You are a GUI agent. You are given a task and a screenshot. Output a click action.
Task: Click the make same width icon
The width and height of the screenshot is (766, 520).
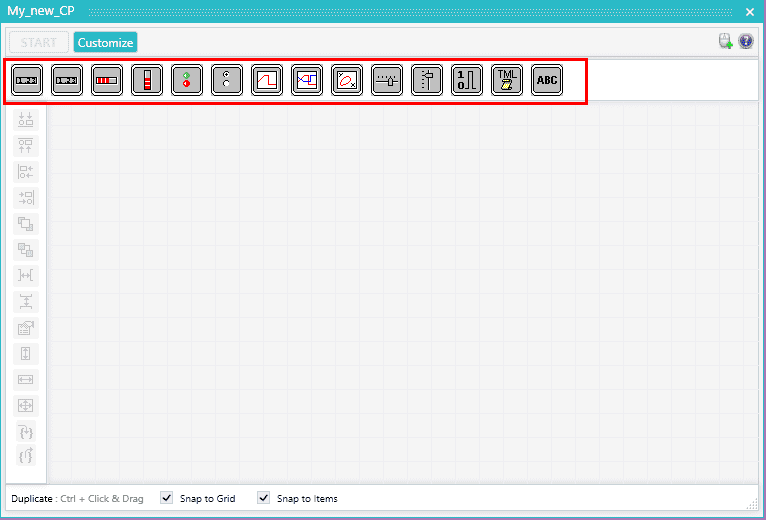click(26, 380)
